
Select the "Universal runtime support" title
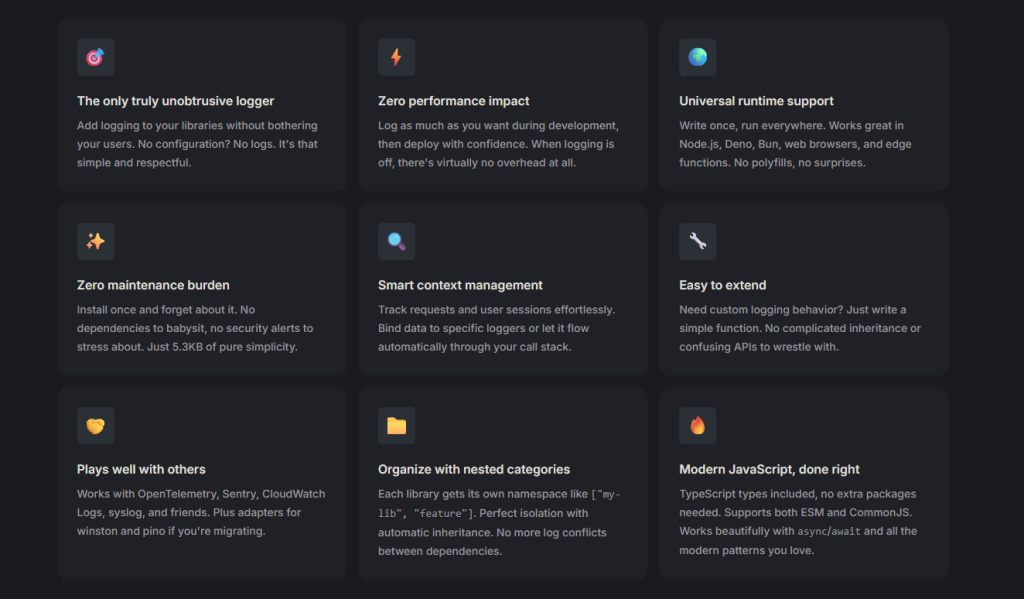click(756, 101)
